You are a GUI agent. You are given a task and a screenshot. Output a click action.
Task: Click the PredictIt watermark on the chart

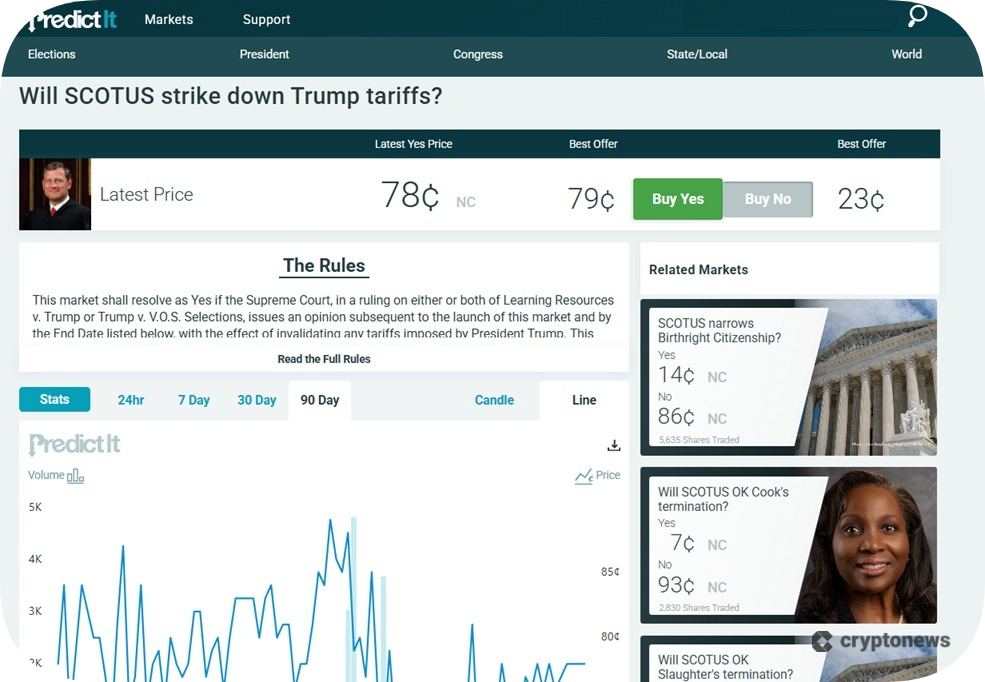73,443
